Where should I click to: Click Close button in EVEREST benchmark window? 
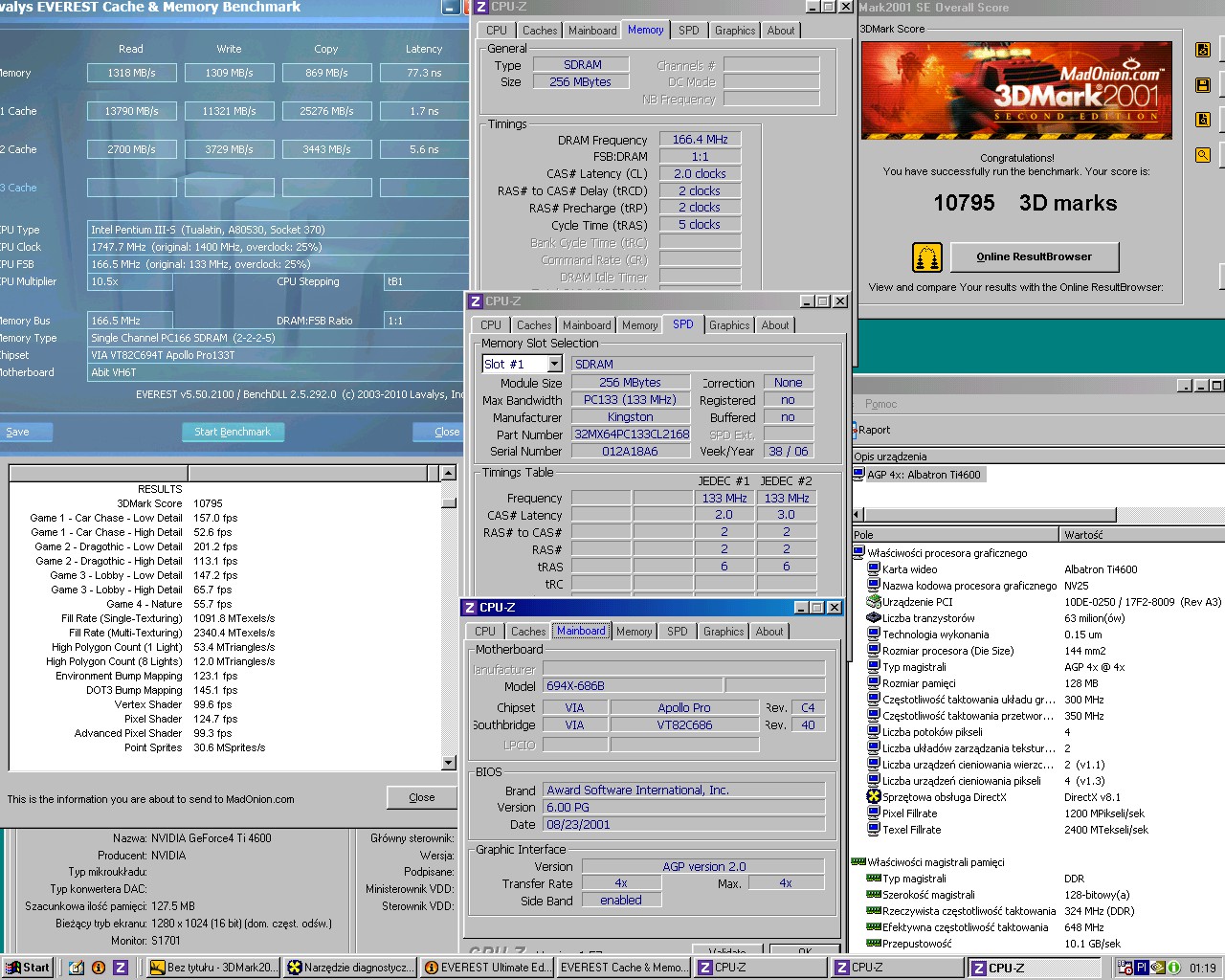tap(442, 432)
